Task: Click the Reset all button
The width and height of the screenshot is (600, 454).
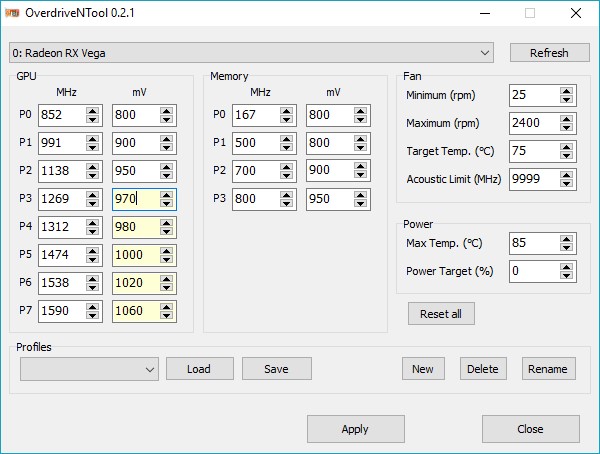Action: tap(441, 314)
